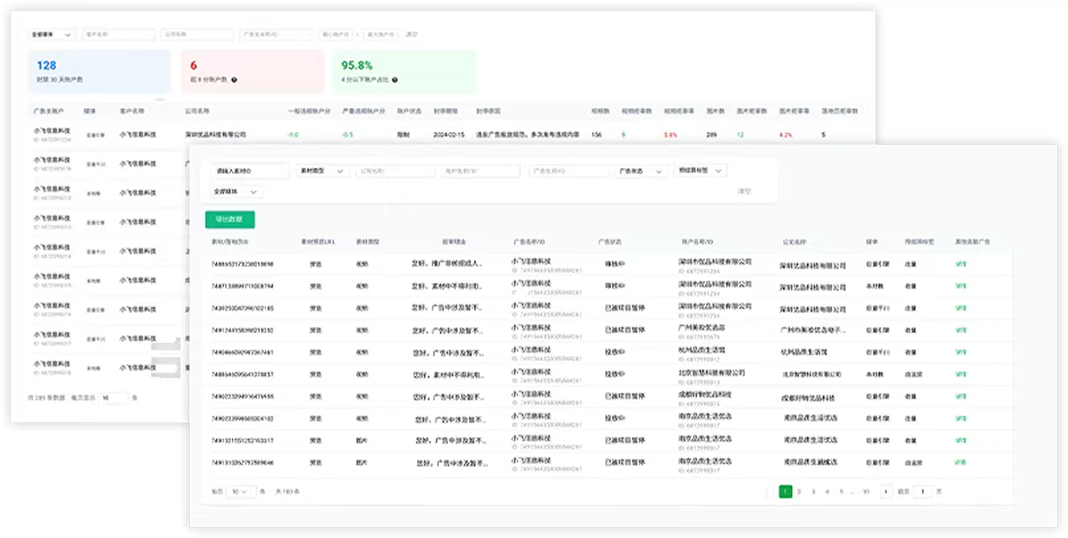Viewport: 1068px width, 538px height.
Task: Click the red 4.2% image rejection rate
Action: click(785, 135)
